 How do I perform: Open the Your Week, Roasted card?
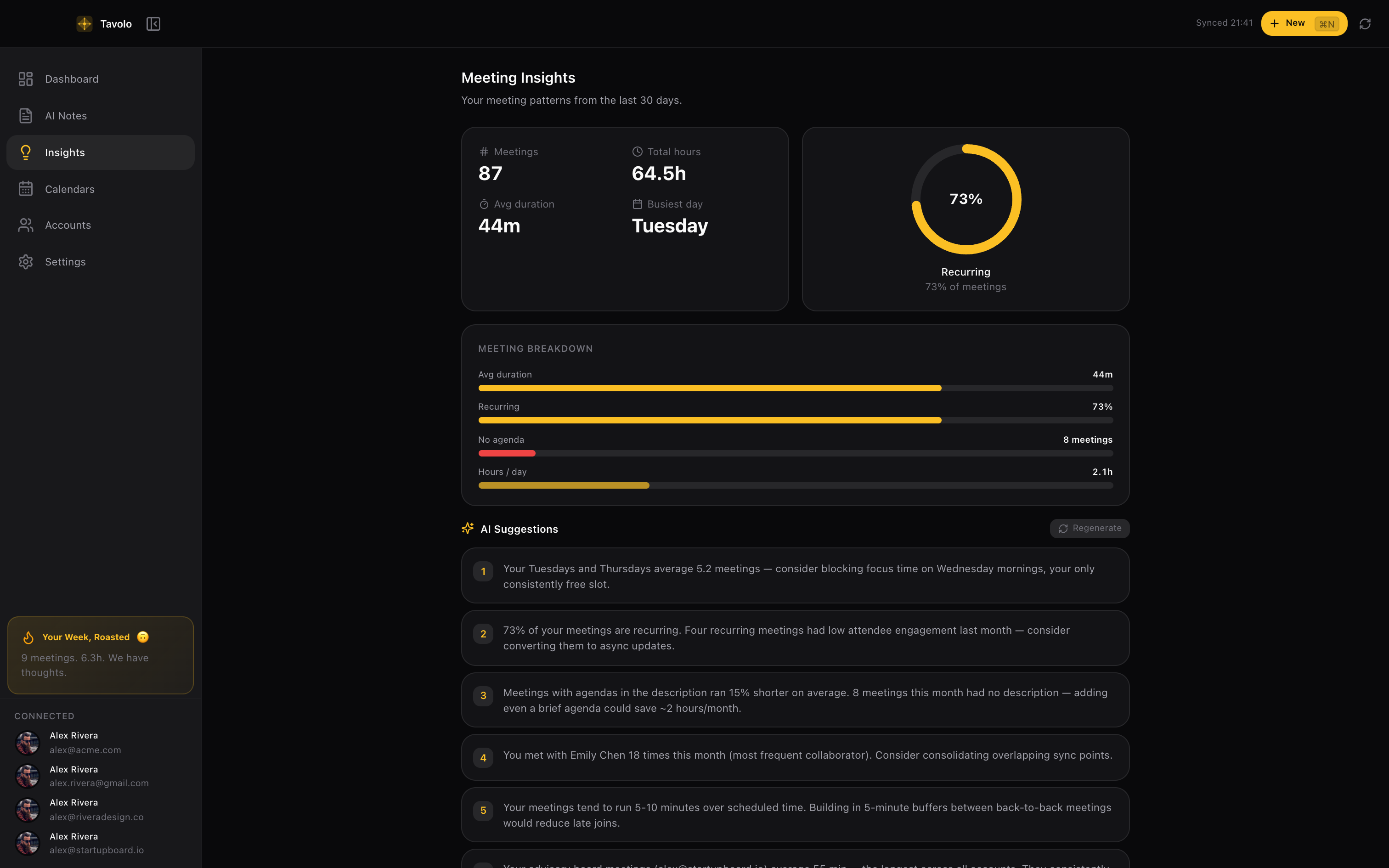[x=101, y=655]
